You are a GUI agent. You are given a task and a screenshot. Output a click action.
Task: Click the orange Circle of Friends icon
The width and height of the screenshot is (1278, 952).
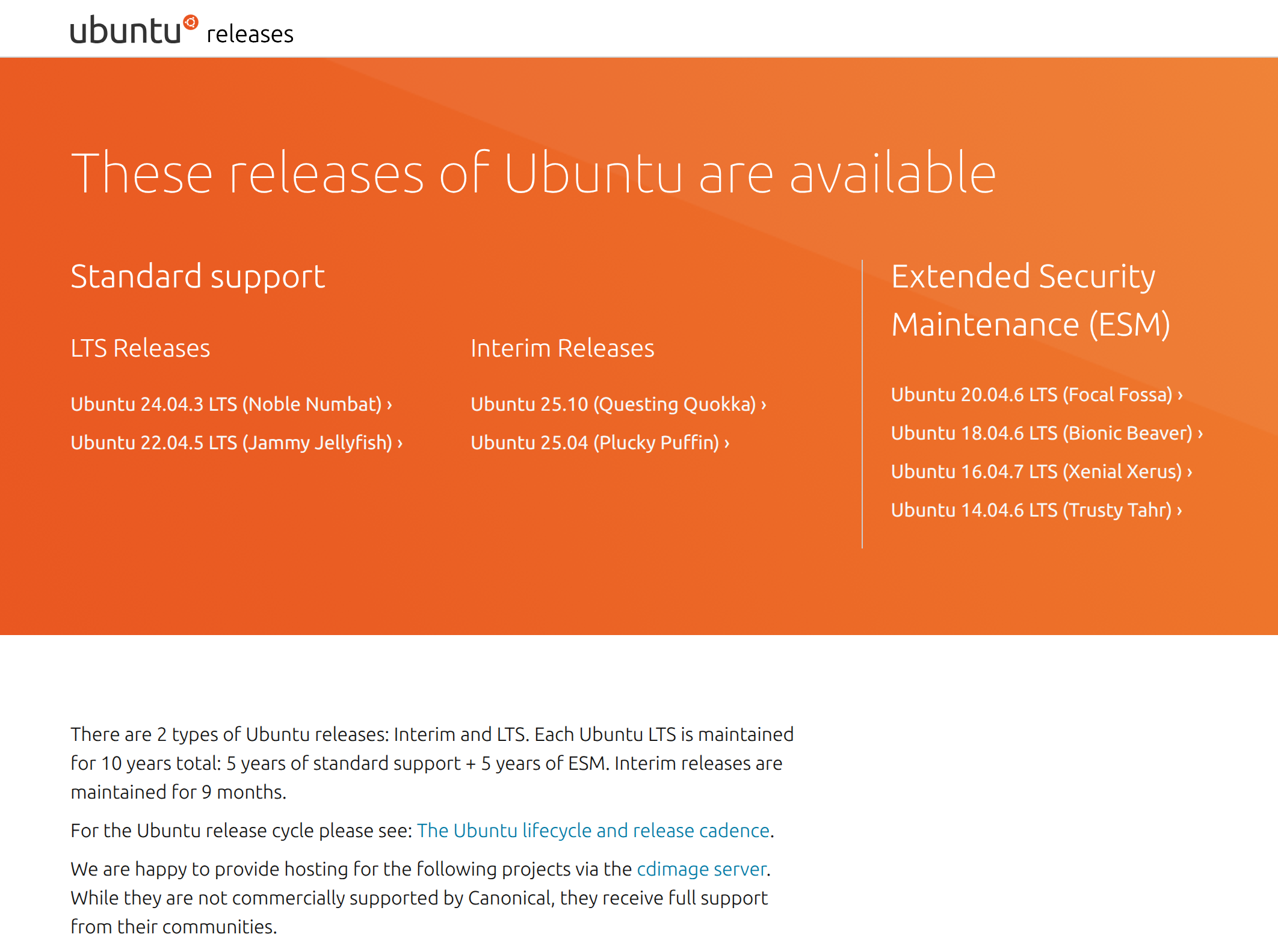click(x=191, y=22)
